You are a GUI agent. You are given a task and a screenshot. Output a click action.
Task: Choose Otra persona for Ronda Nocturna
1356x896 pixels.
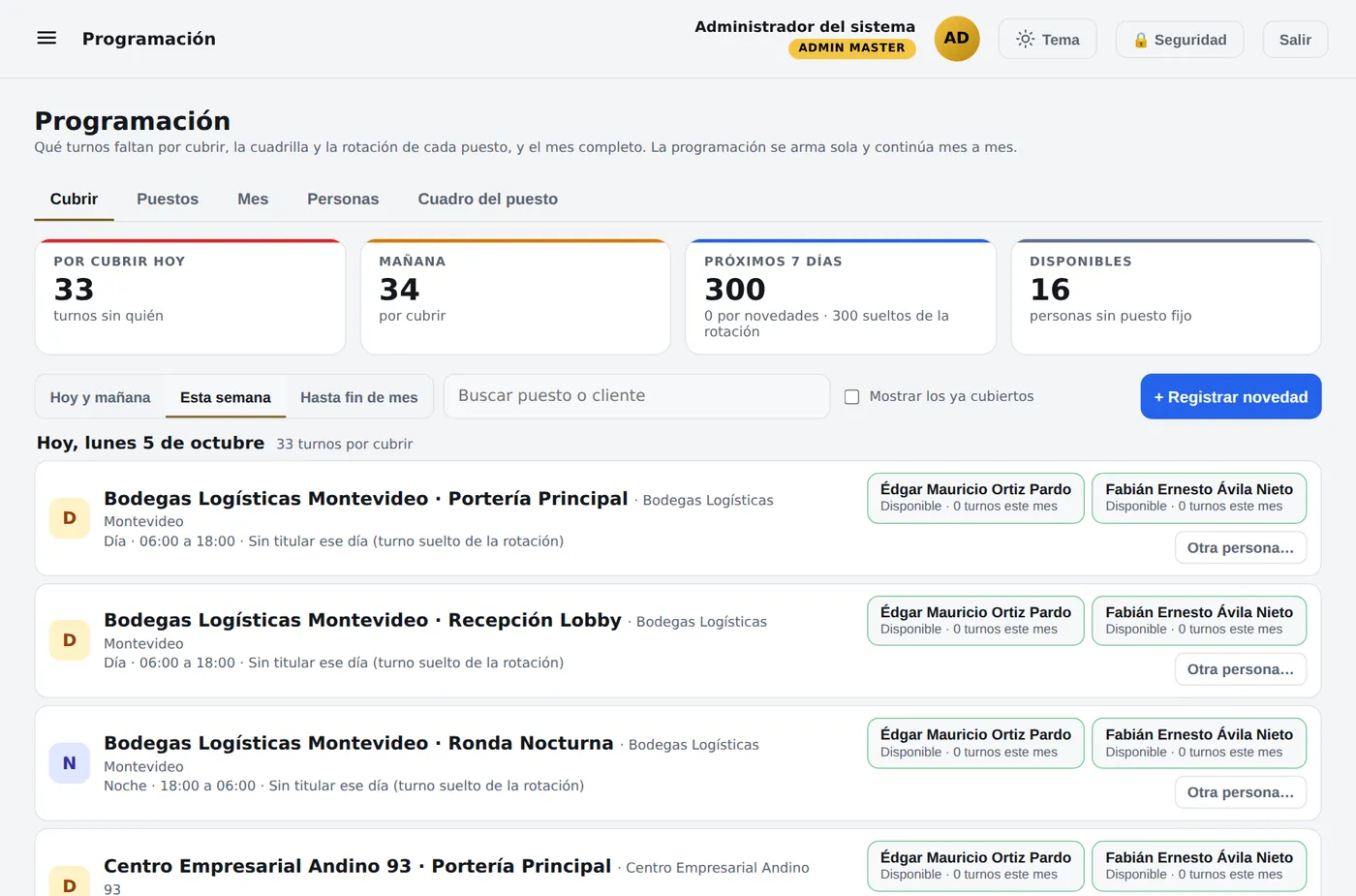pos(1241,792)
